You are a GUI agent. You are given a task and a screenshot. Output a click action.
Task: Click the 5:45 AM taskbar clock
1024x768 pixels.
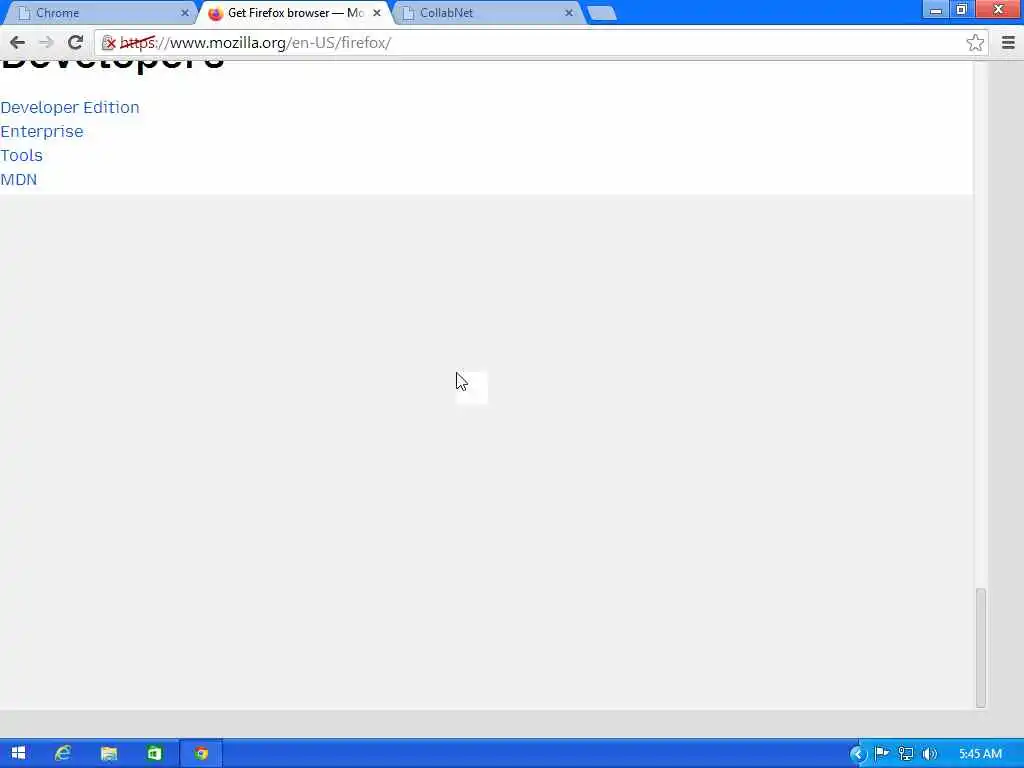click(x=981, y=754)
